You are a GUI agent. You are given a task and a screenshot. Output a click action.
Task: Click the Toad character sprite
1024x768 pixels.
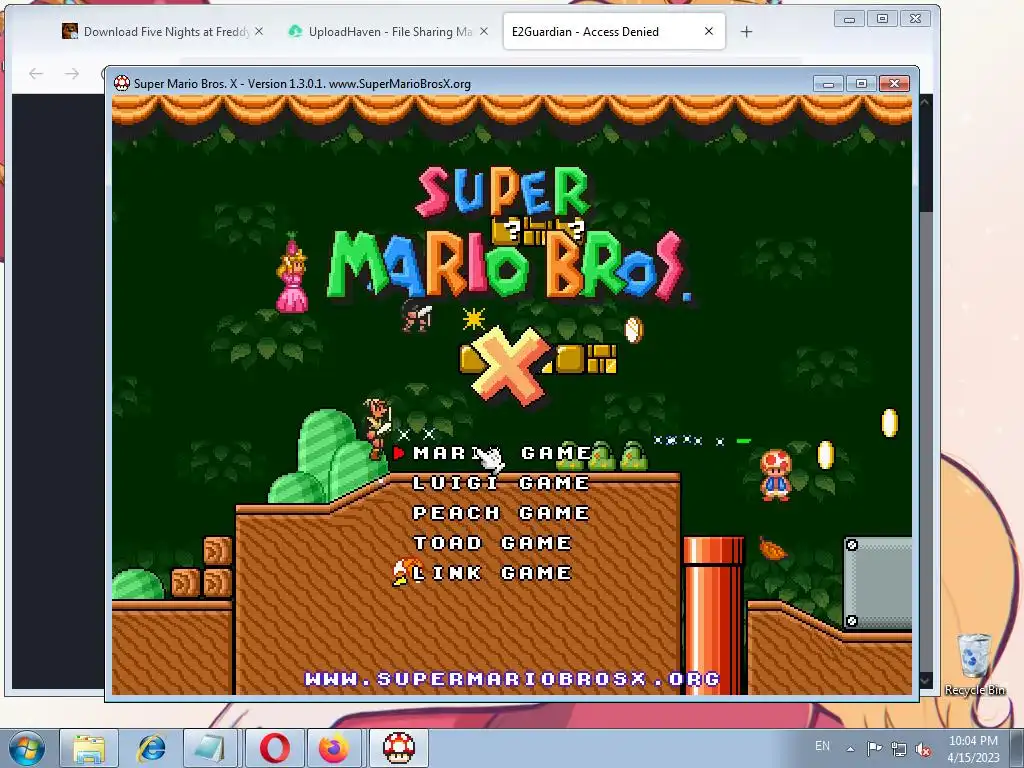point(776,475)
